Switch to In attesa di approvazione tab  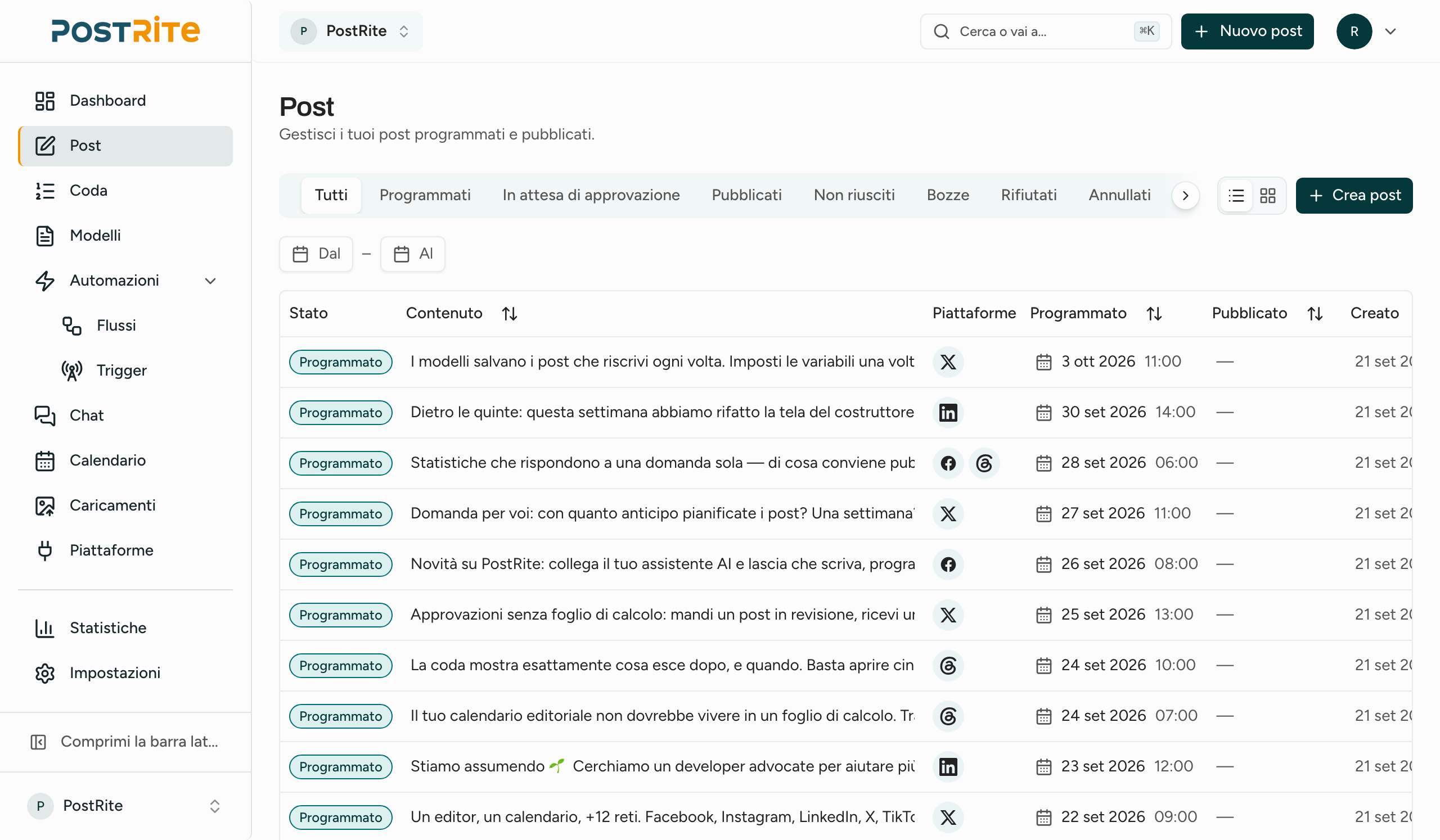591,195
